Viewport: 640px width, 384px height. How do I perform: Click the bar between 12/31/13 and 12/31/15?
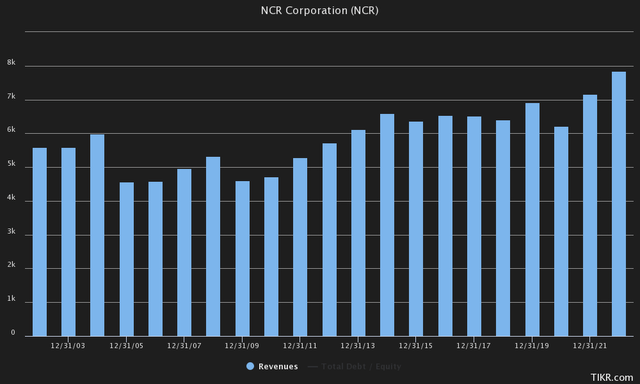point(387,225)
